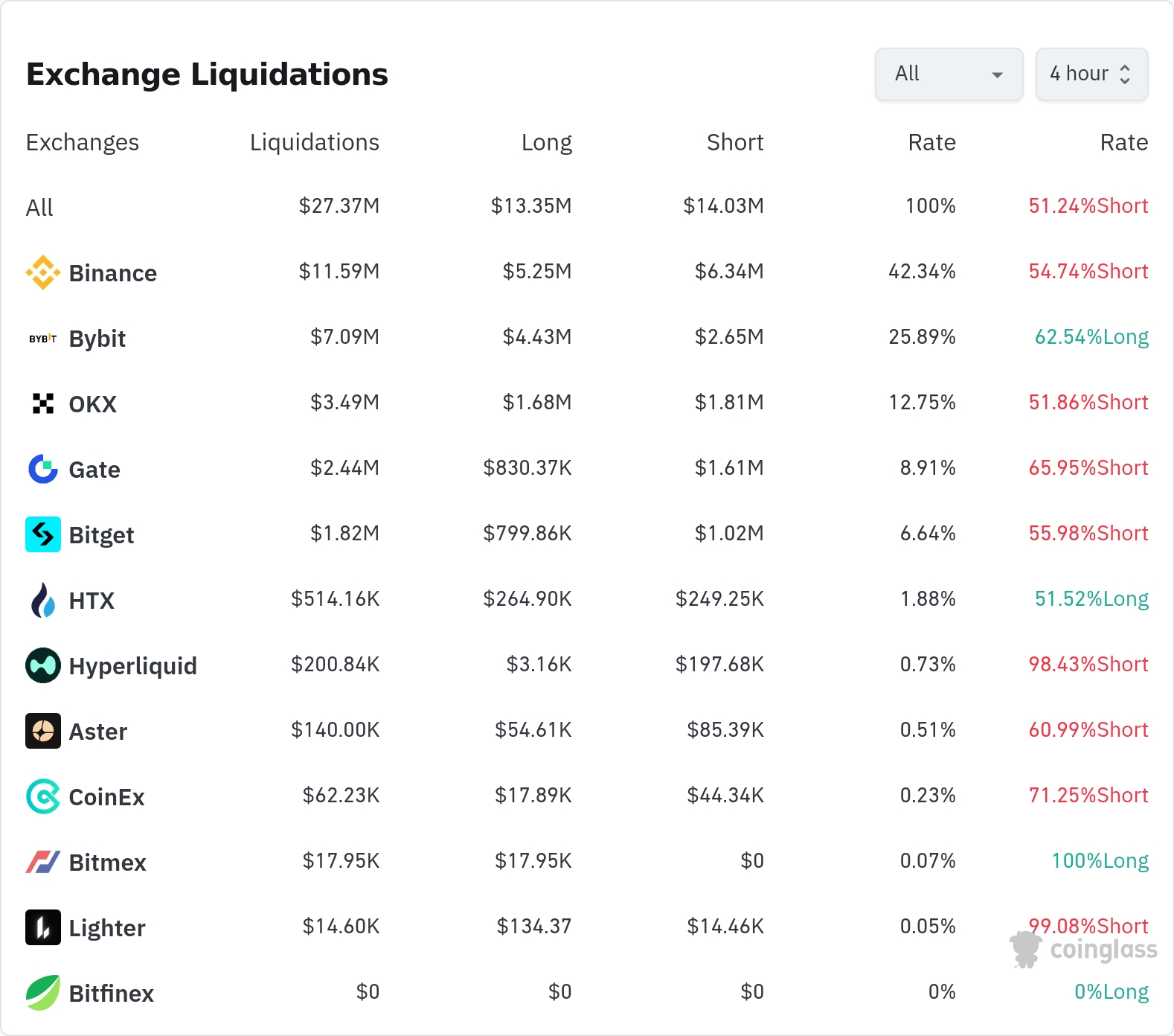Screen dimensions: 1174x1036
Task: Open the Bitmex exchange link
Action: pos(107,863)
